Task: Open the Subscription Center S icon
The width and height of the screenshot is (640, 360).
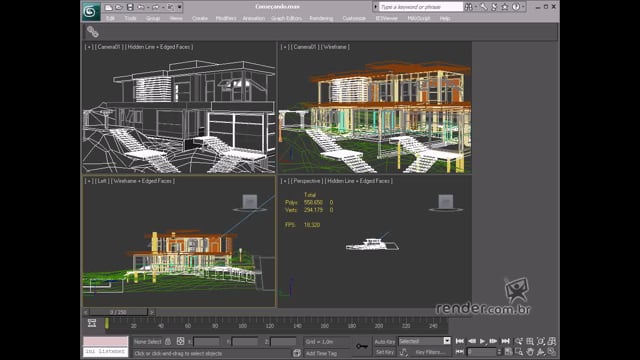Action: pyautogui.click(x=494, y=7)
